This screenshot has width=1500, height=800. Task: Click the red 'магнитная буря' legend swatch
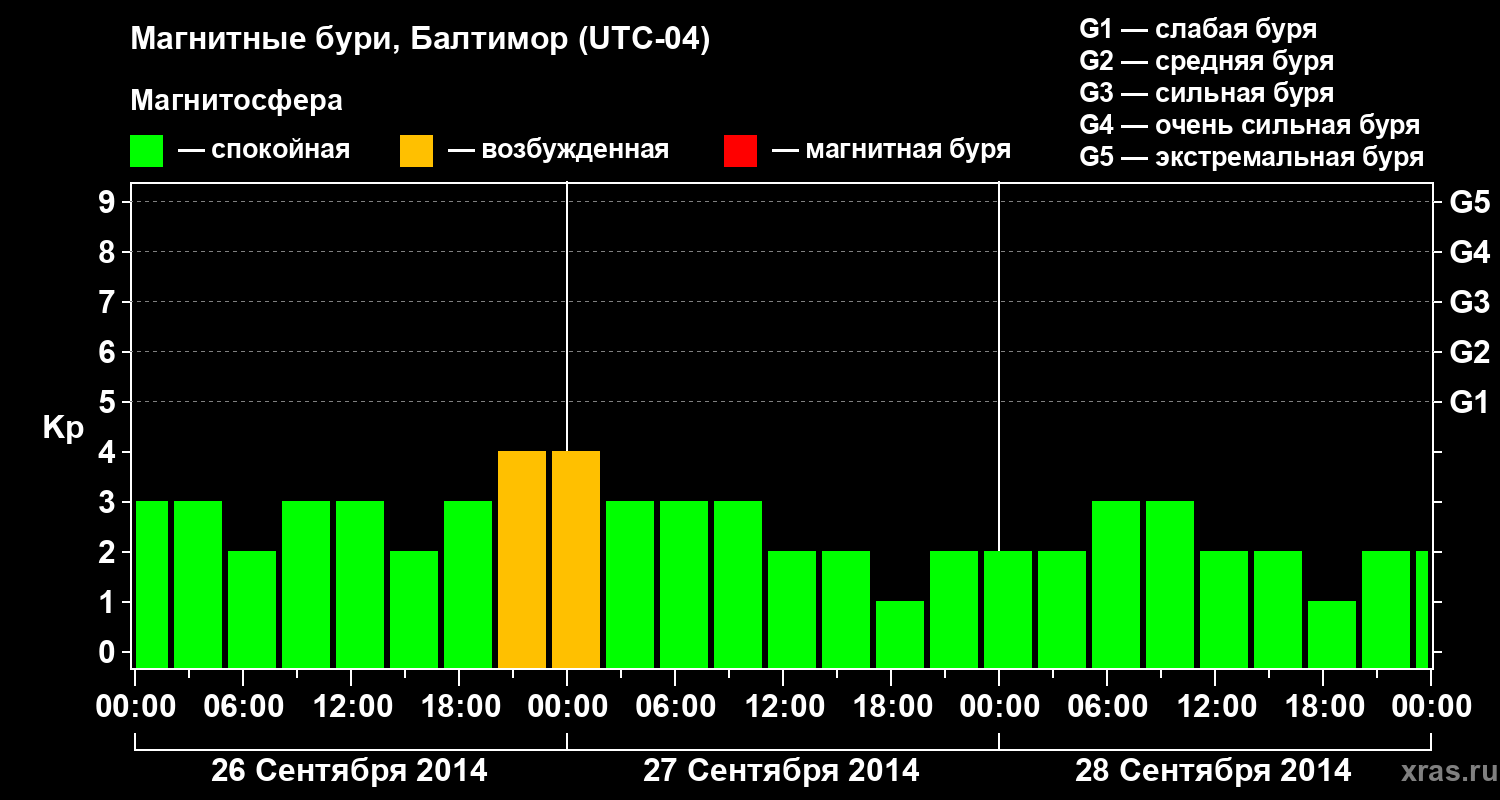(740, 151)
